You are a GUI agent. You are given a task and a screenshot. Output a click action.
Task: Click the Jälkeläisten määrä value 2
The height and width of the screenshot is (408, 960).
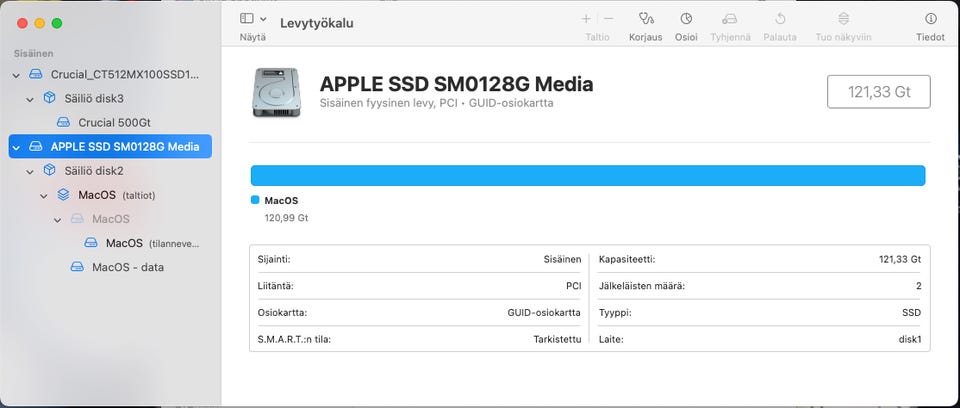click(x=918, y=285)
